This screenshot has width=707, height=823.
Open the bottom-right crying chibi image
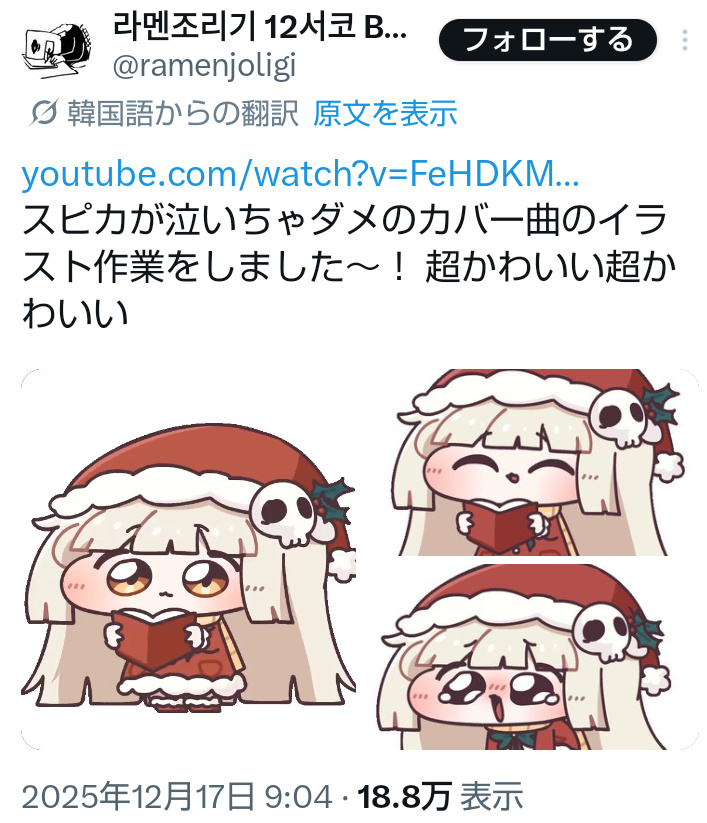click(537, 657)
